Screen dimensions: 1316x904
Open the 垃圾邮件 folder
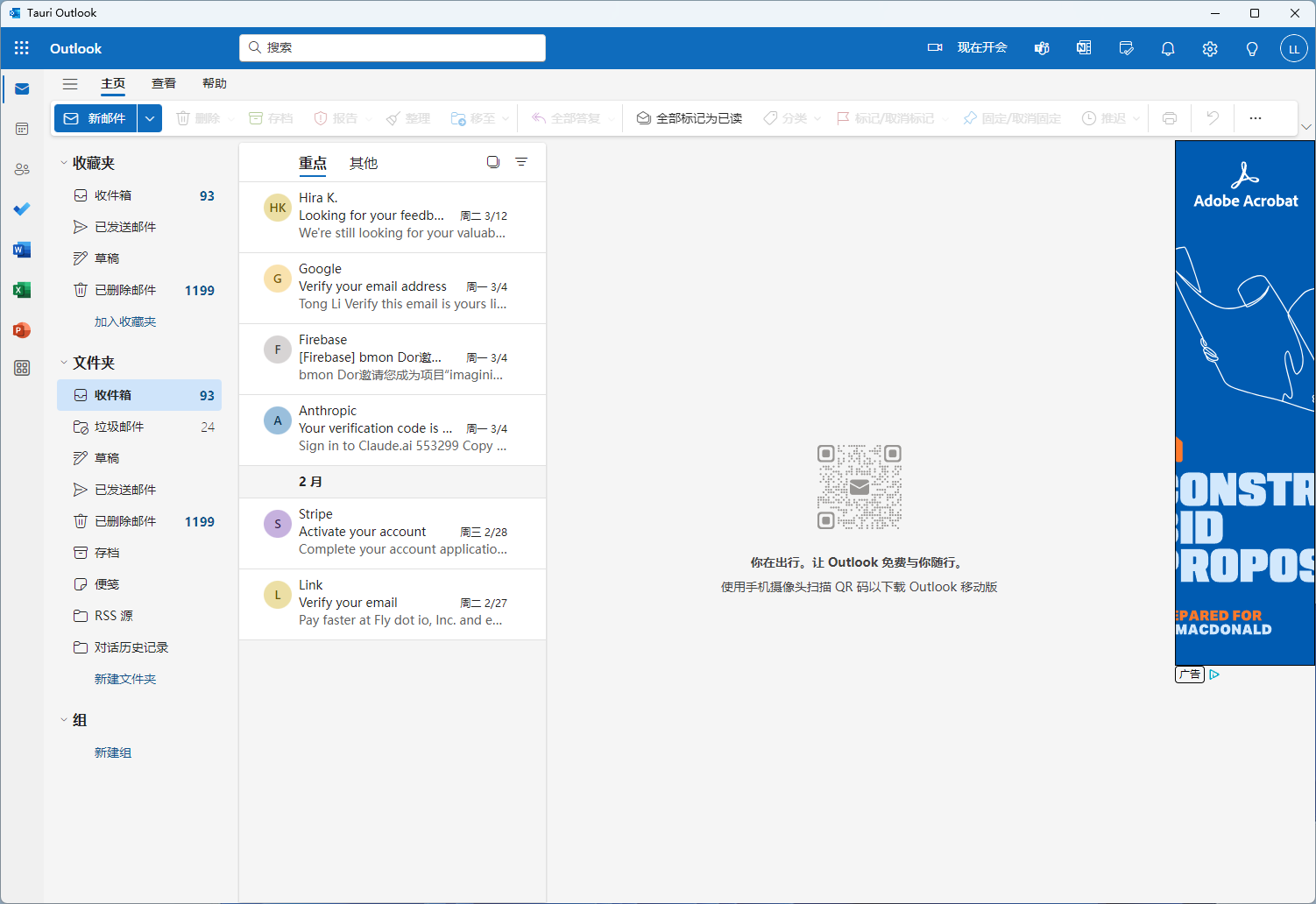pos(139,427)
